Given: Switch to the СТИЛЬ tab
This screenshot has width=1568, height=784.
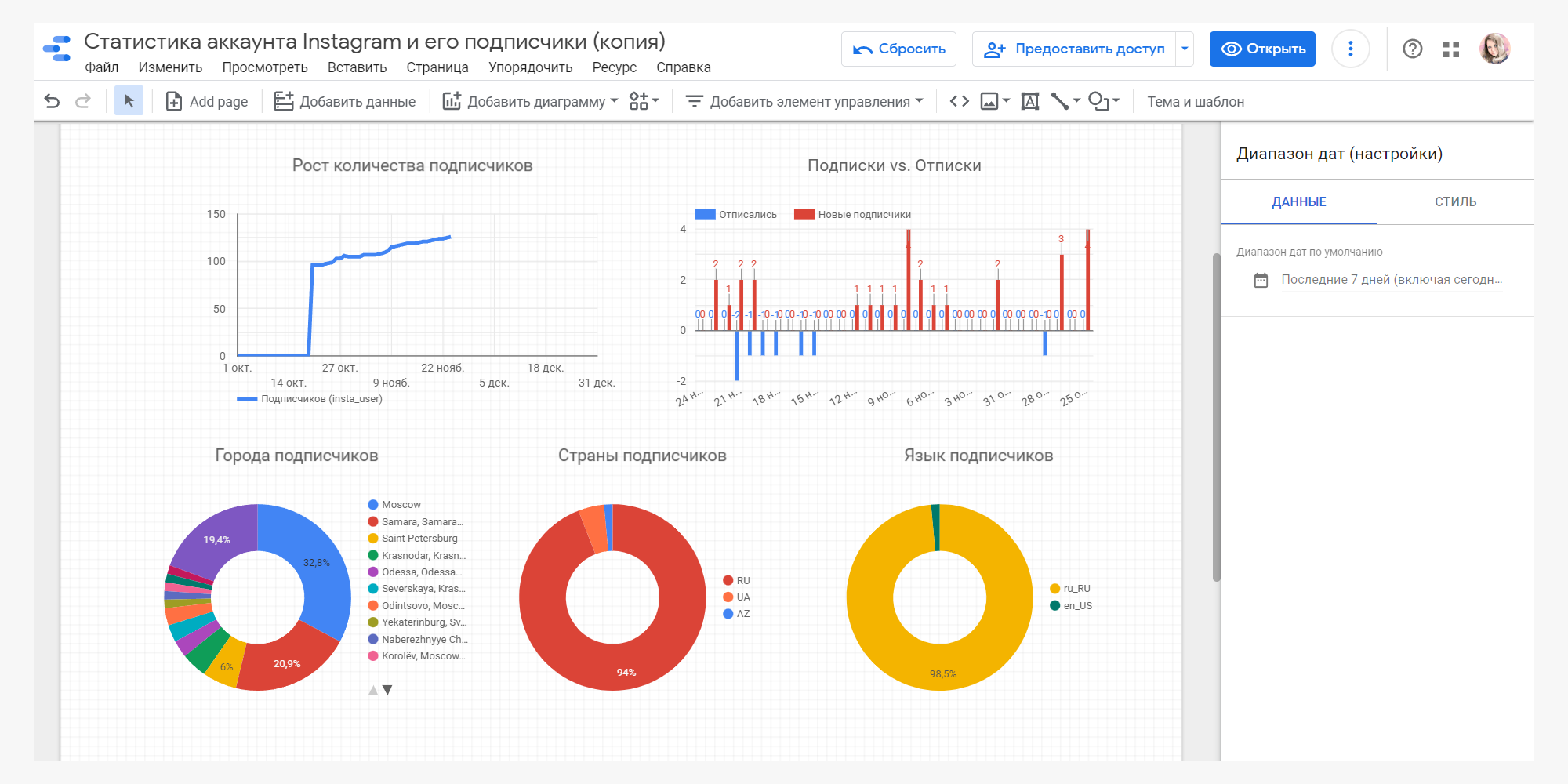Looking at the screenshot, I should pyautogui.click(x=1455, y=202).
